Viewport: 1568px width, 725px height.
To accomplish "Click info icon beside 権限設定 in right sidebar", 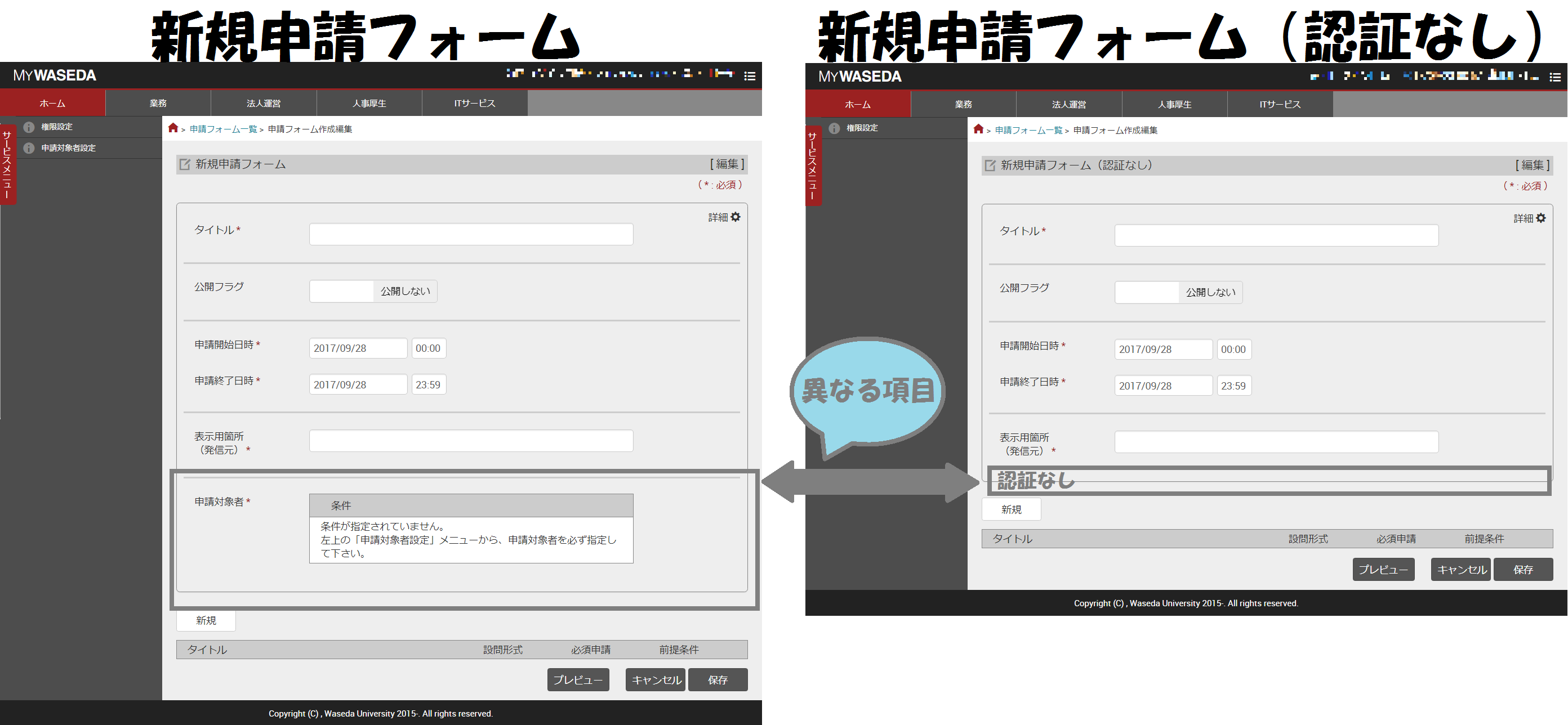I will (x=834, y=128).
